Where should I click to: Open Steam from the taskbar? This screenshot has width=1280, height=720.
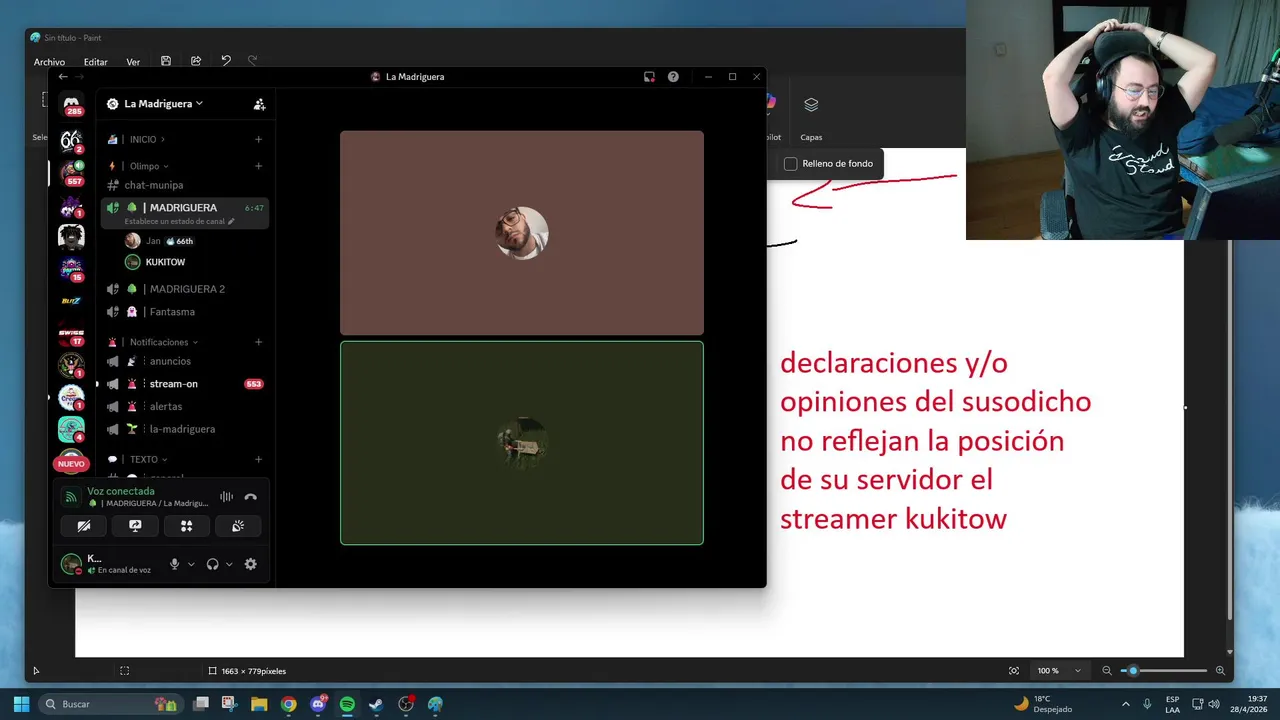(376, 704)
